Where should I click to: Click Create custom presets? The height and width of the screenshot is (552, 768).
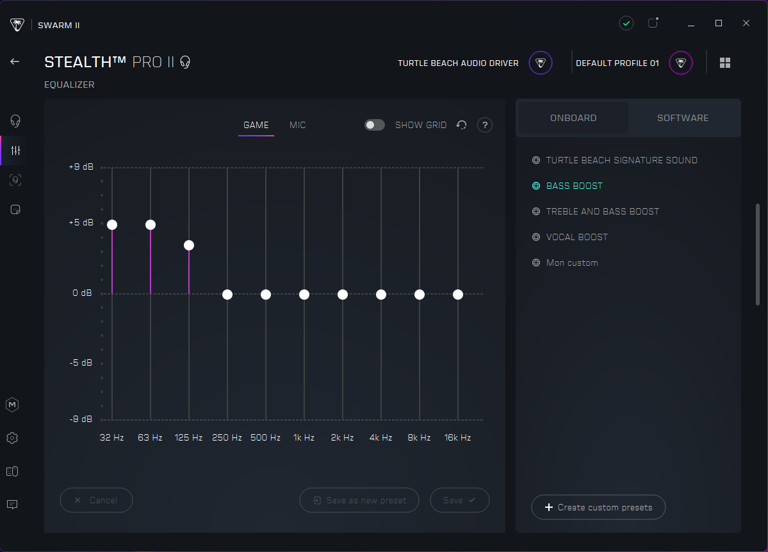598,507
